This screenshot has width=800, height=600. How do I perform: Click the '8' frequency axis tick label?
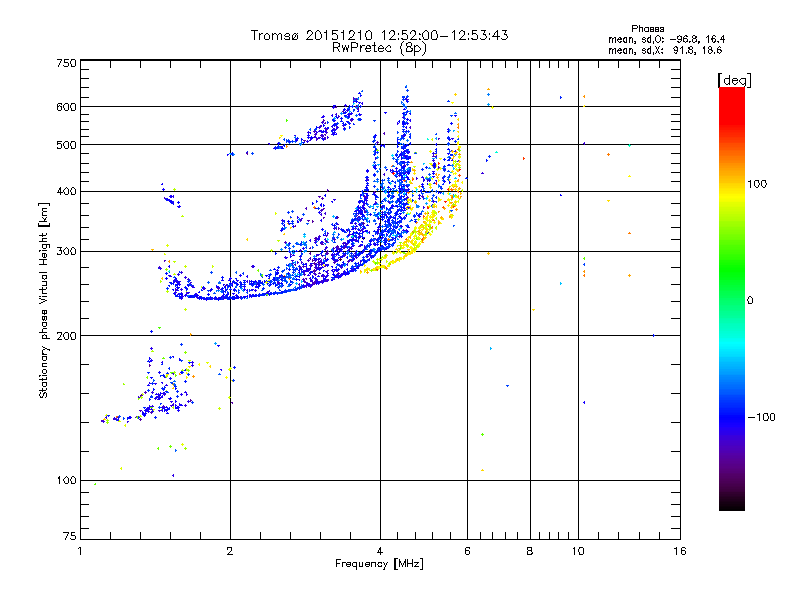(530, 551)
